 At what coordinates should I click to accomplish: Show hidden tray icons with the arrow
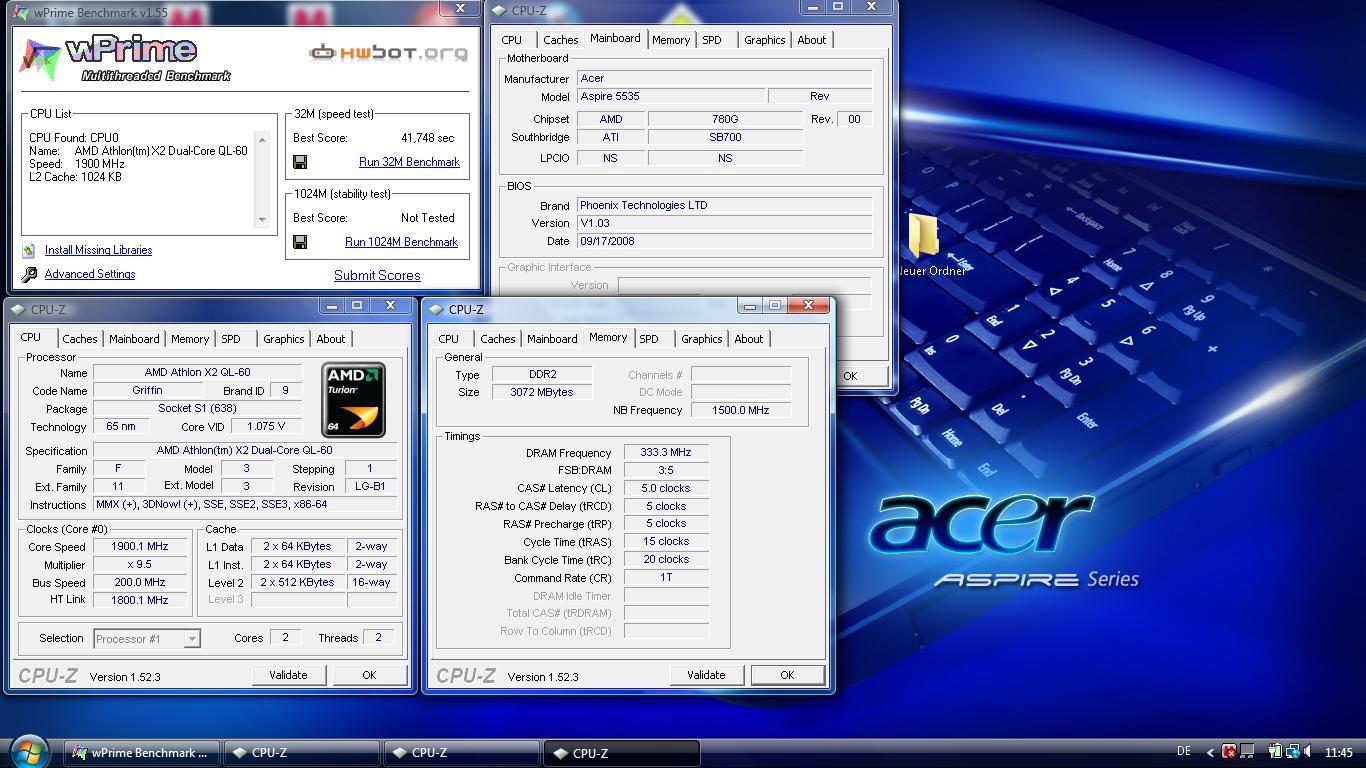[1210, 753]
